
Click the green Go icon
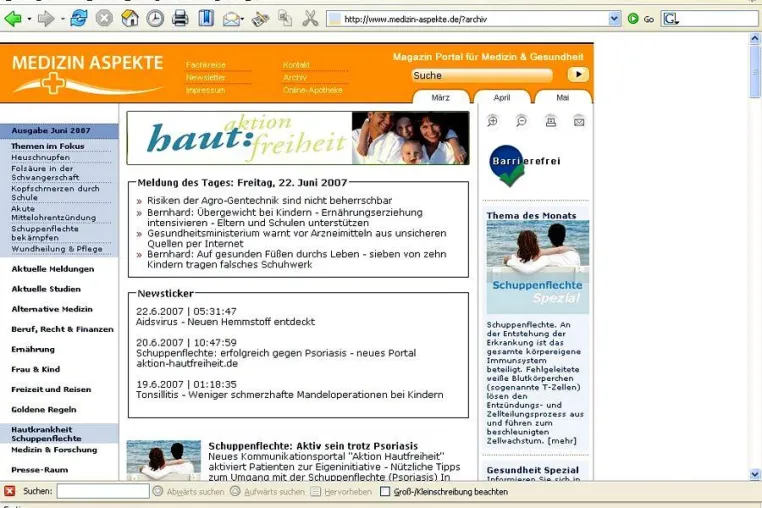pos(633,19)
